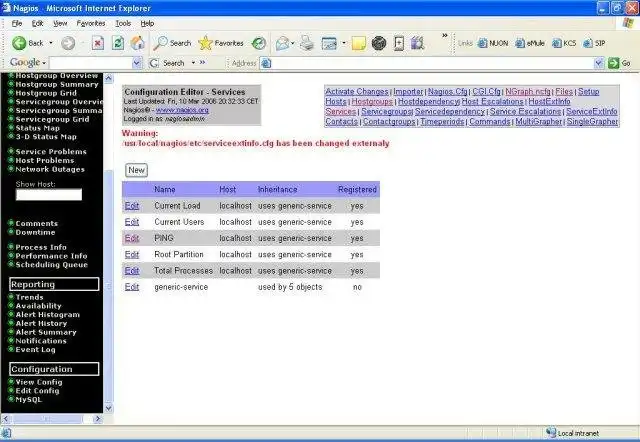Expand Google toolbar overflow chevron

coord(203,62)
